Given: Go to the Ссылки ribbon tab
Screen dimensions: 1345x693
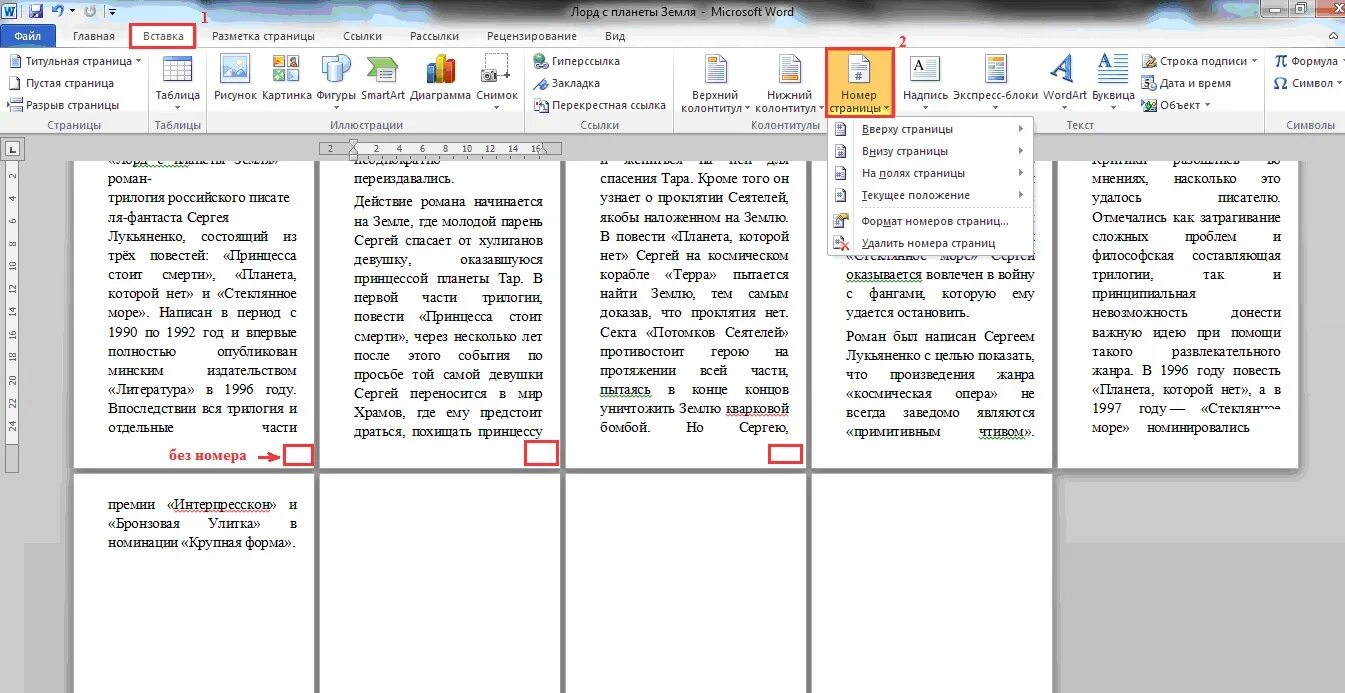Looking at the screenshot, I should pos(362,36).
